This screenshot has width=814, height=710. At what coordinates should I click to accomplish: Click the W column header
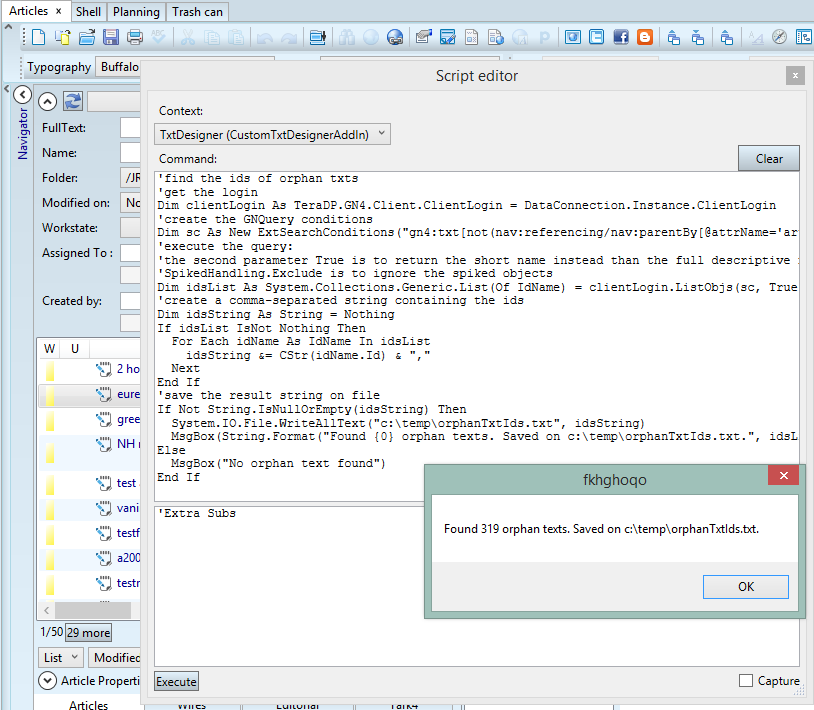(x=49, y=349)
